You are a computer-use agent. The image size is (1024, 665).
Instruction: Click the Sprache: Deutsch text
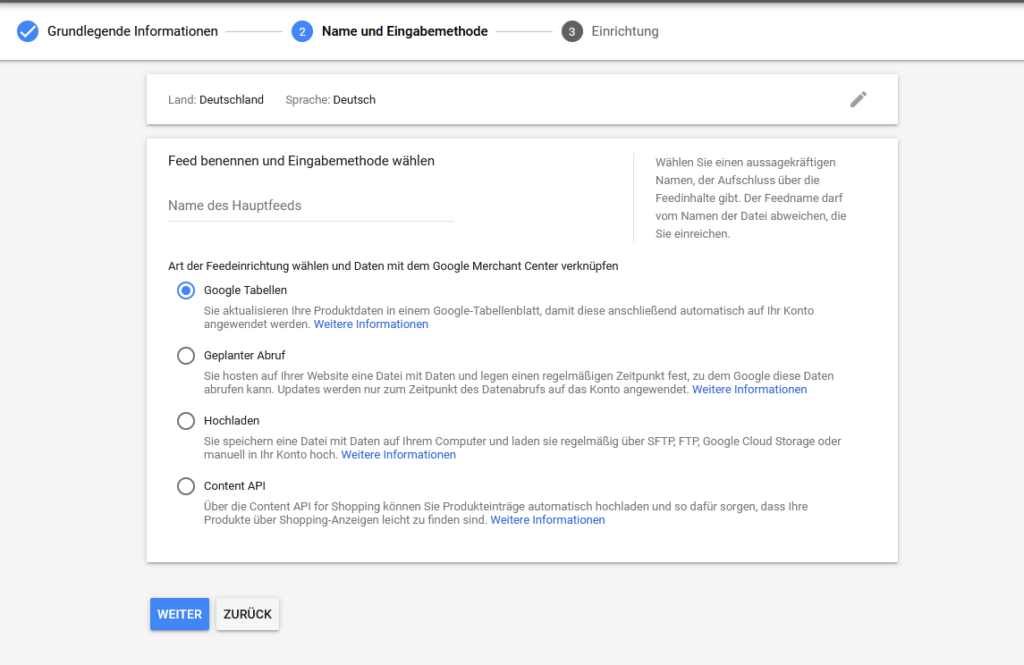tap(330, 100)
